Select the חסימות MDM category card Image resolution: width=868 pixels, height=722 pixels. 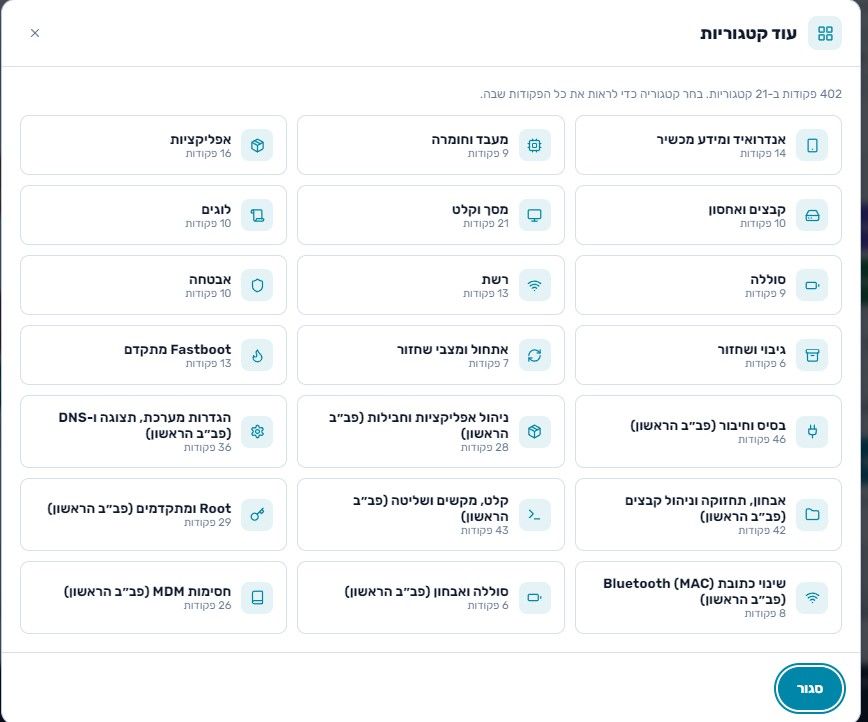(x=153, y=597)
